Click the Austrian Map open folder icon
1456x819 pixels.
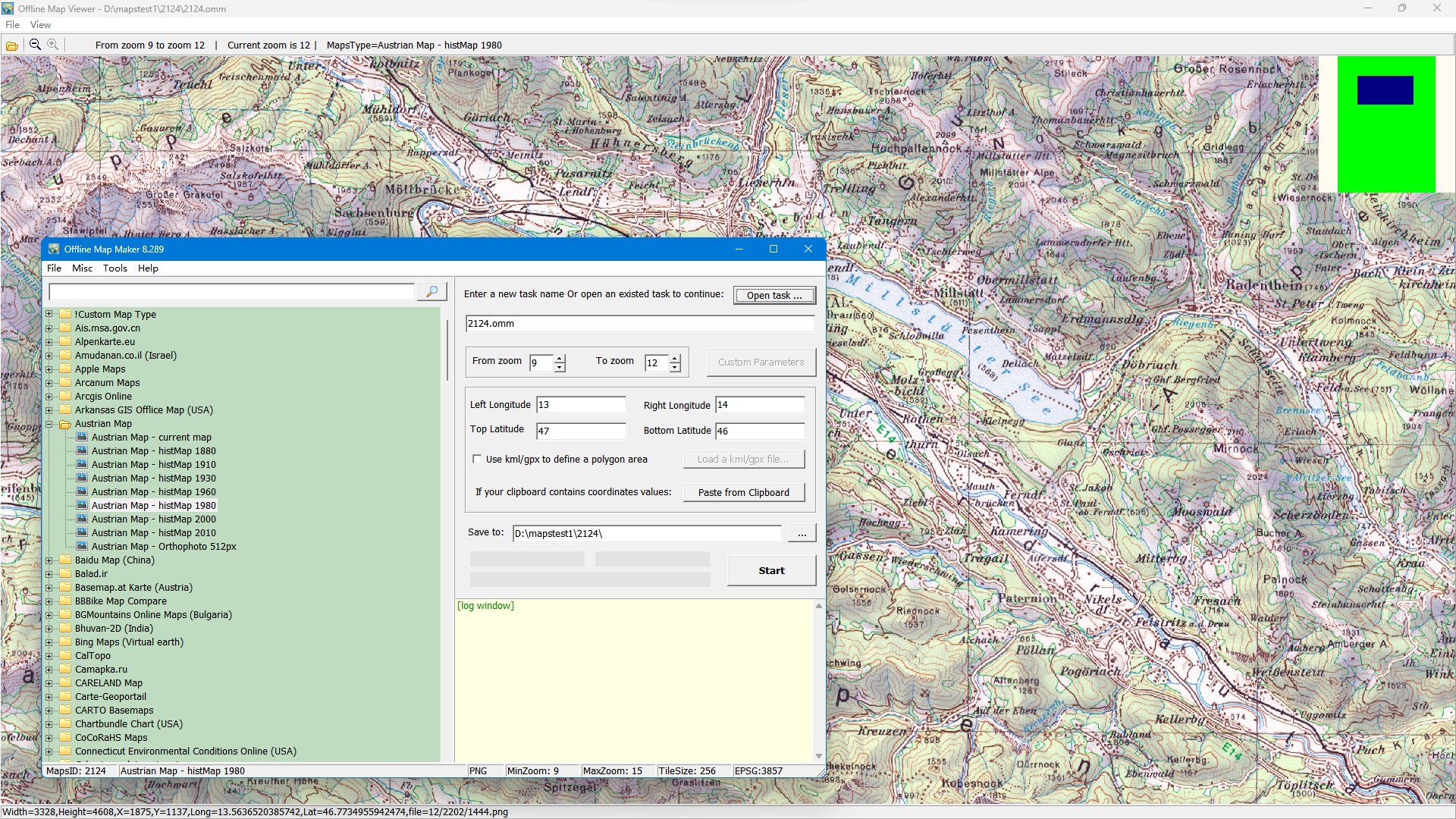pos(65,424)
